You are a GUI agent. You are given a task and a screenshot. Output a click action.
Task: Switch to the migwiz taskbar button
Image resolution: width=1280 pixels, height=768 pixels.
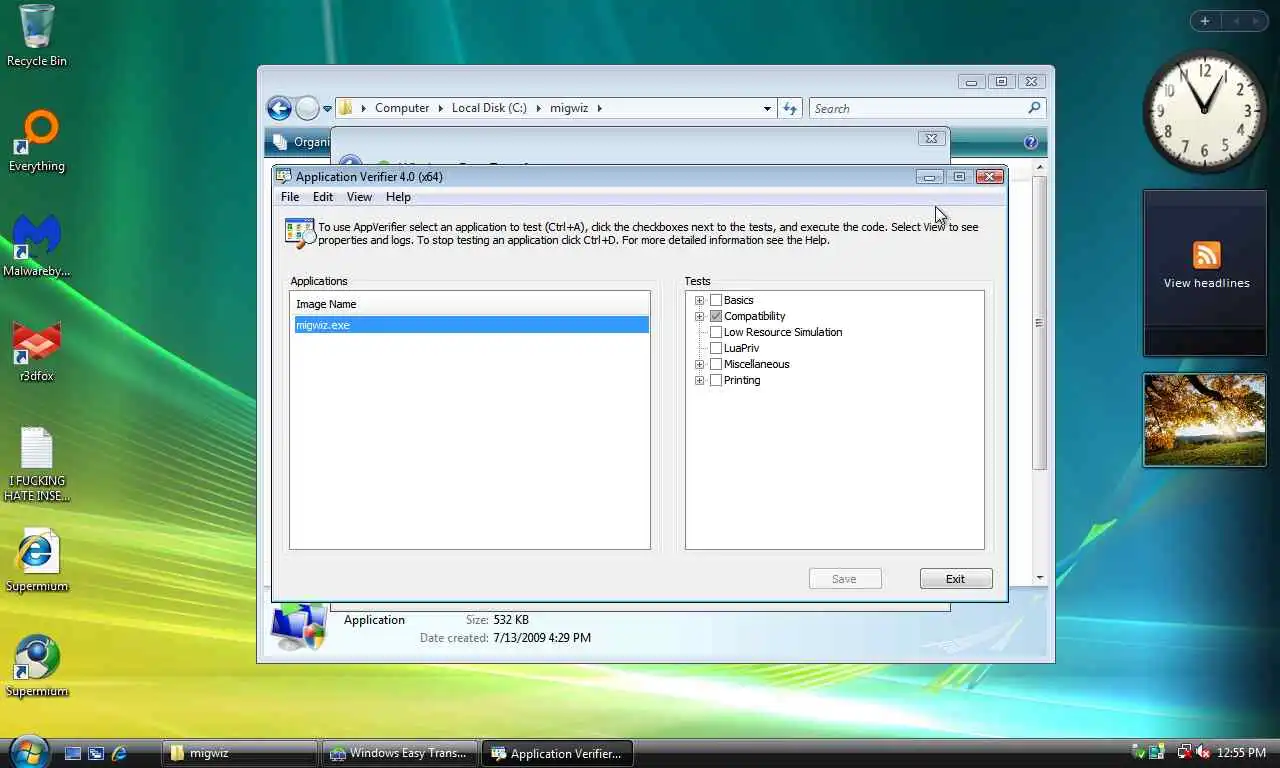(240, 753)
